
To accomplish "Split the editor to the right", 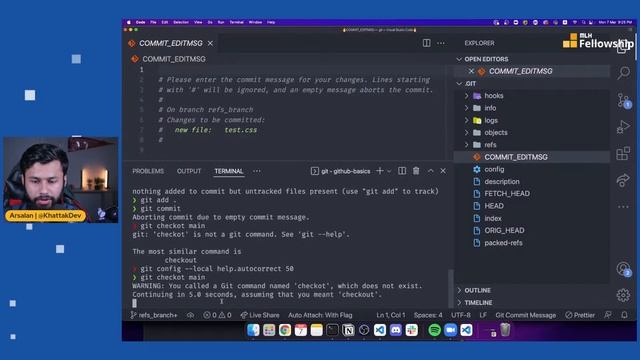I will [427, 43].
